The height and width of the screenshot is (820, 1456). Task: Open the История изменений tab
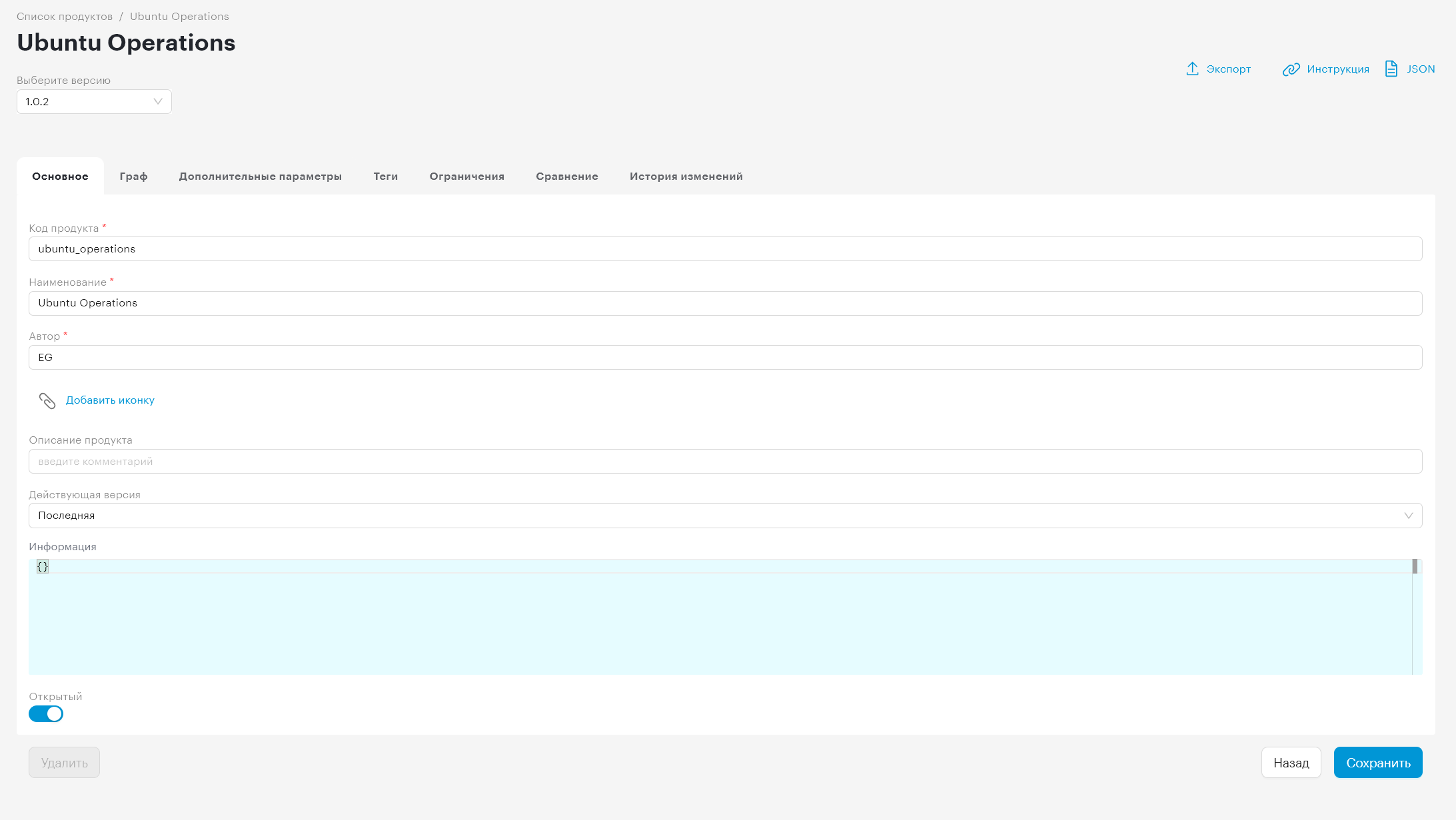pos(686,177)
